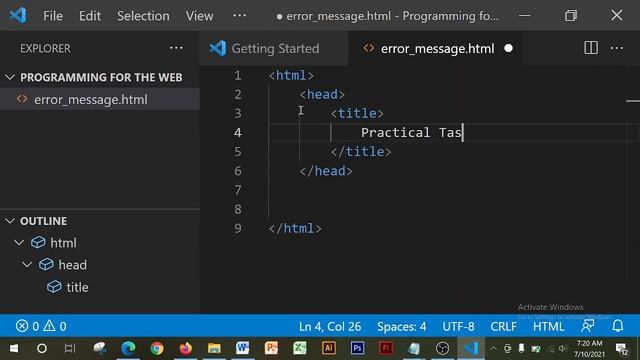The width and height of the screenshot is (640, 360).
Task: Open Microsoft Word from taskbar
Action: [242, 348]
